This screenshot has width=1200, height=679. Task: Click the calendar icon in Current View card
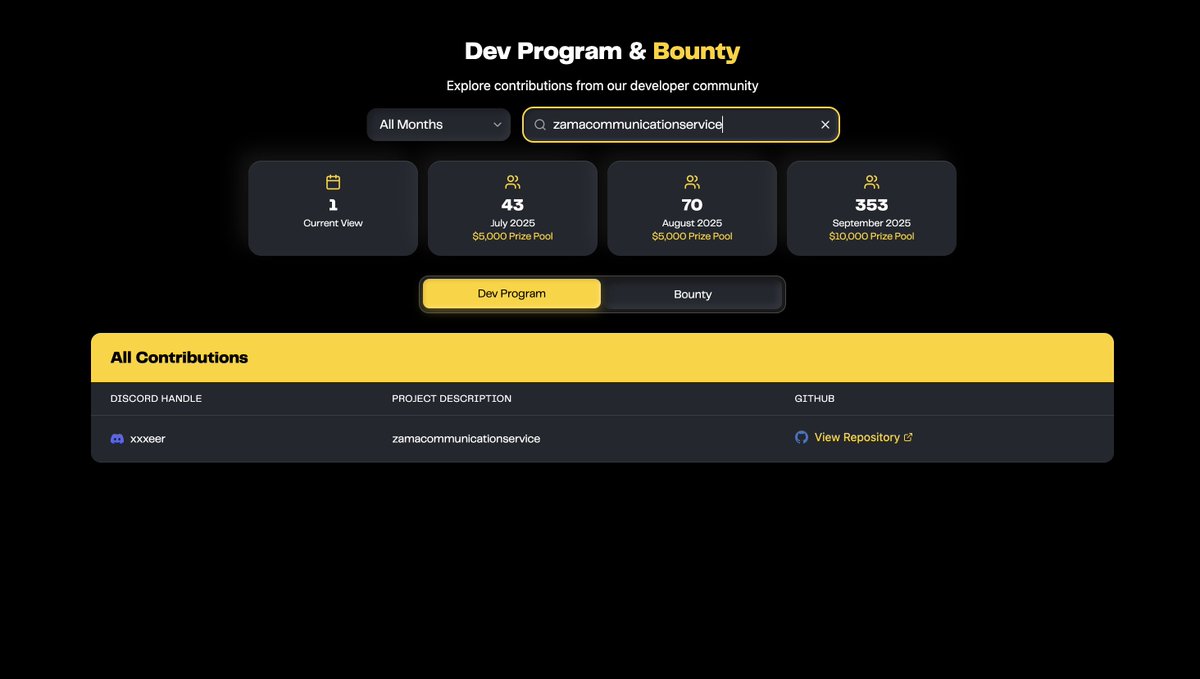333,182
